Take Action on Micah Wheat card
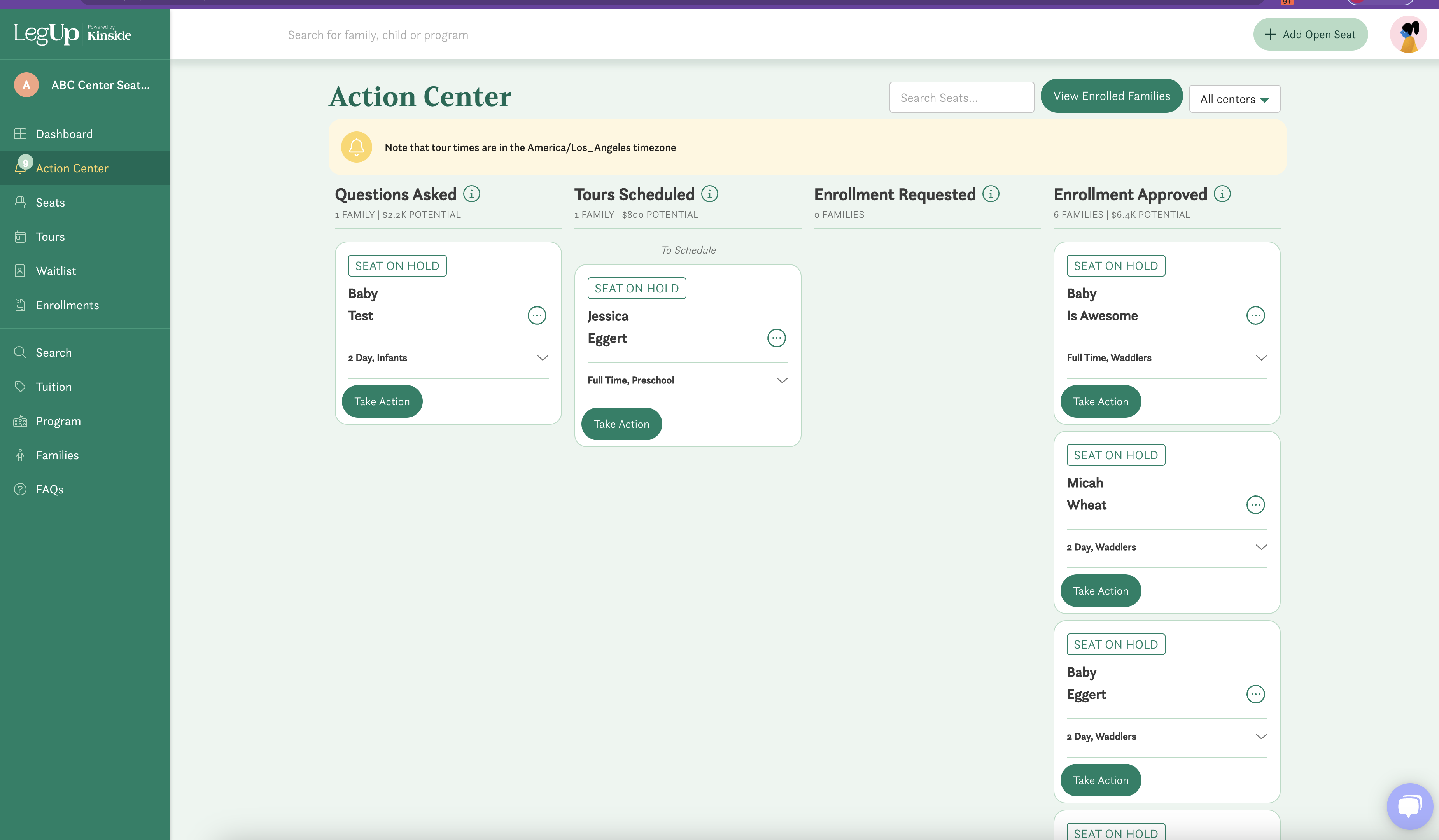The width and height of the screenshot is (1439, 840). tap(1100, 590)
